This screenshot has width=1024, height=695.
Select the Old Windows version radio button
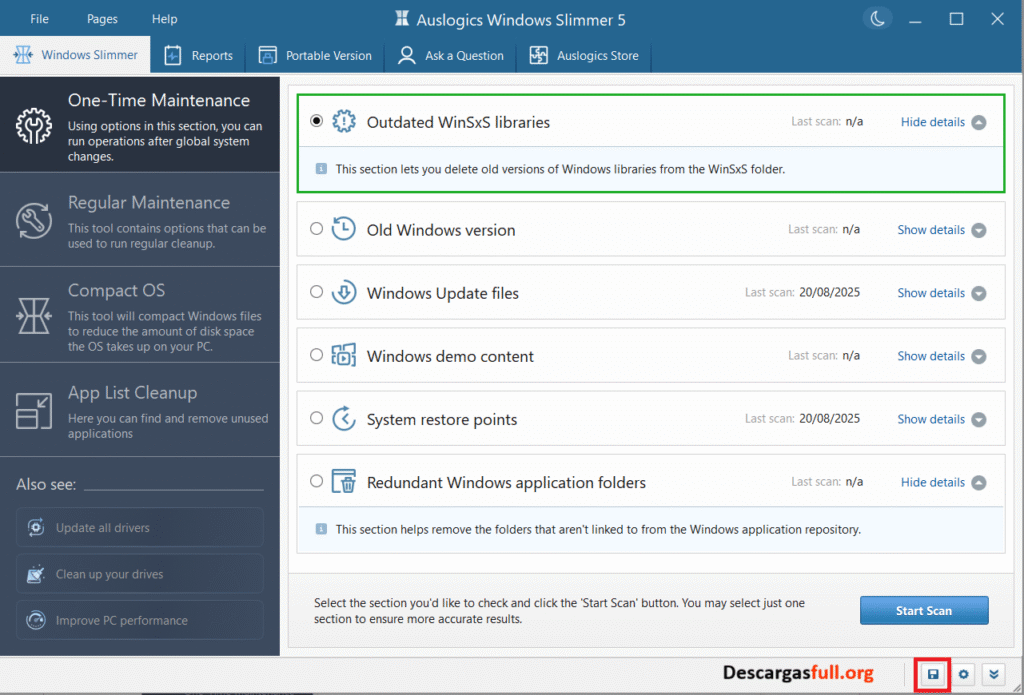[316, 229]
